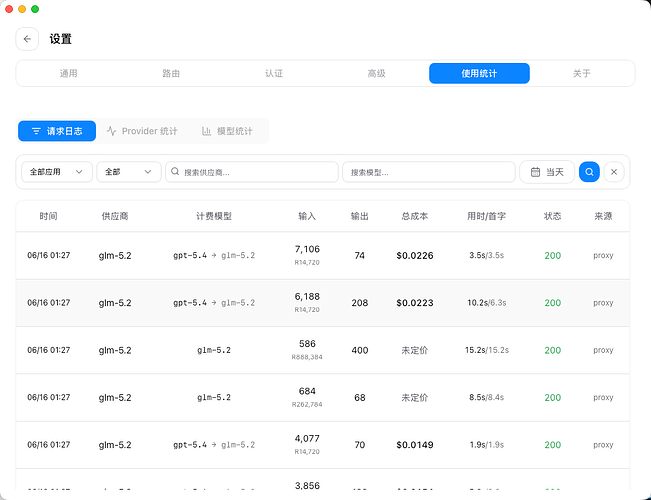Go to the 关于 tab
This screenshot has height=500, width=651.
pyautogui.click(x=581, y=74)
